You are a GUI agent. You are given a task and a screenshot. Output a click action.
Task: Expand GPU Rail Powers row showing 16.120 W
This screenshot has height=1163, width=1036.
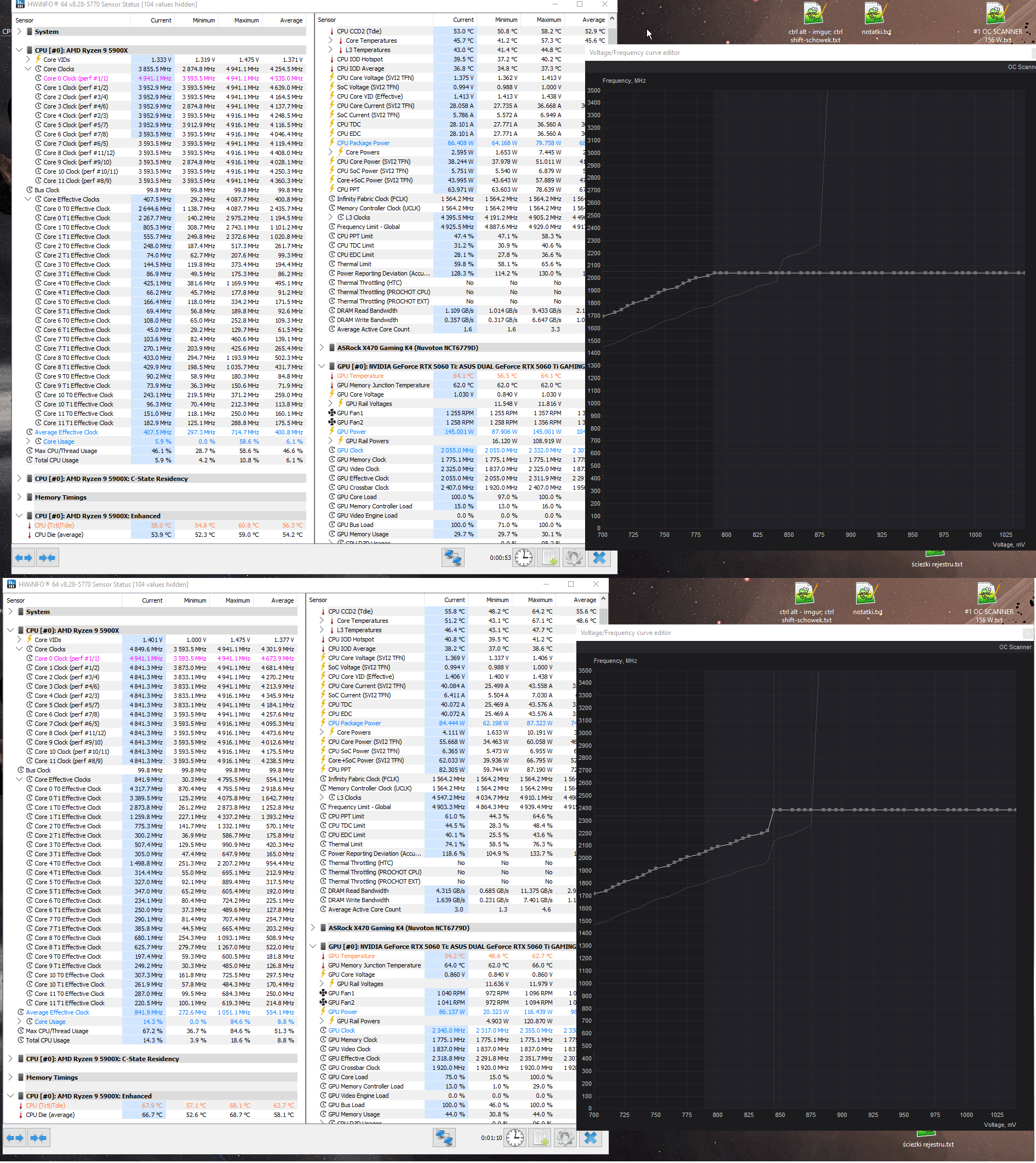pos(331,440)
